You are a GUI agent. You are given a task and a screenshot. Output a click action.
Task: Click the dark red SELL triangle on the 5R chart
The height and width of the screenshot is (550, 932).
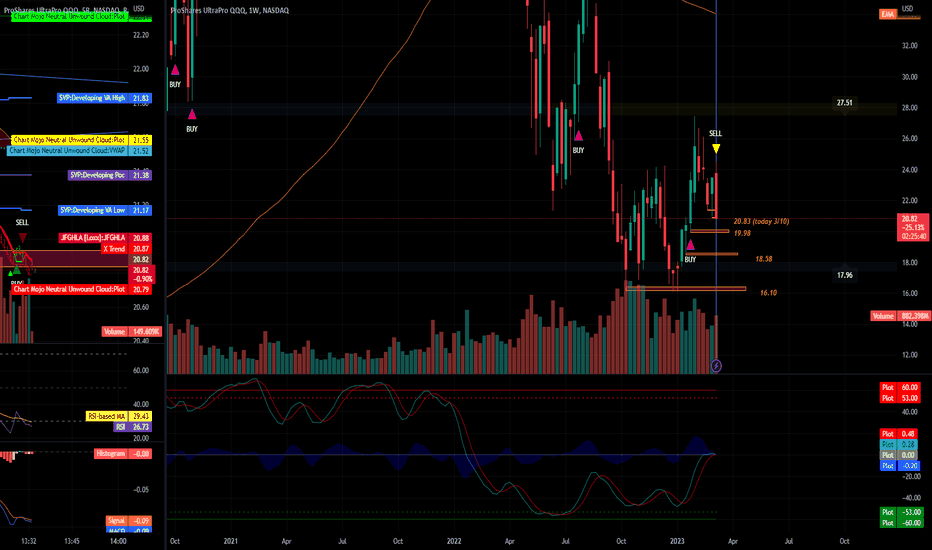pyautogui.click(x=23, y=238)
